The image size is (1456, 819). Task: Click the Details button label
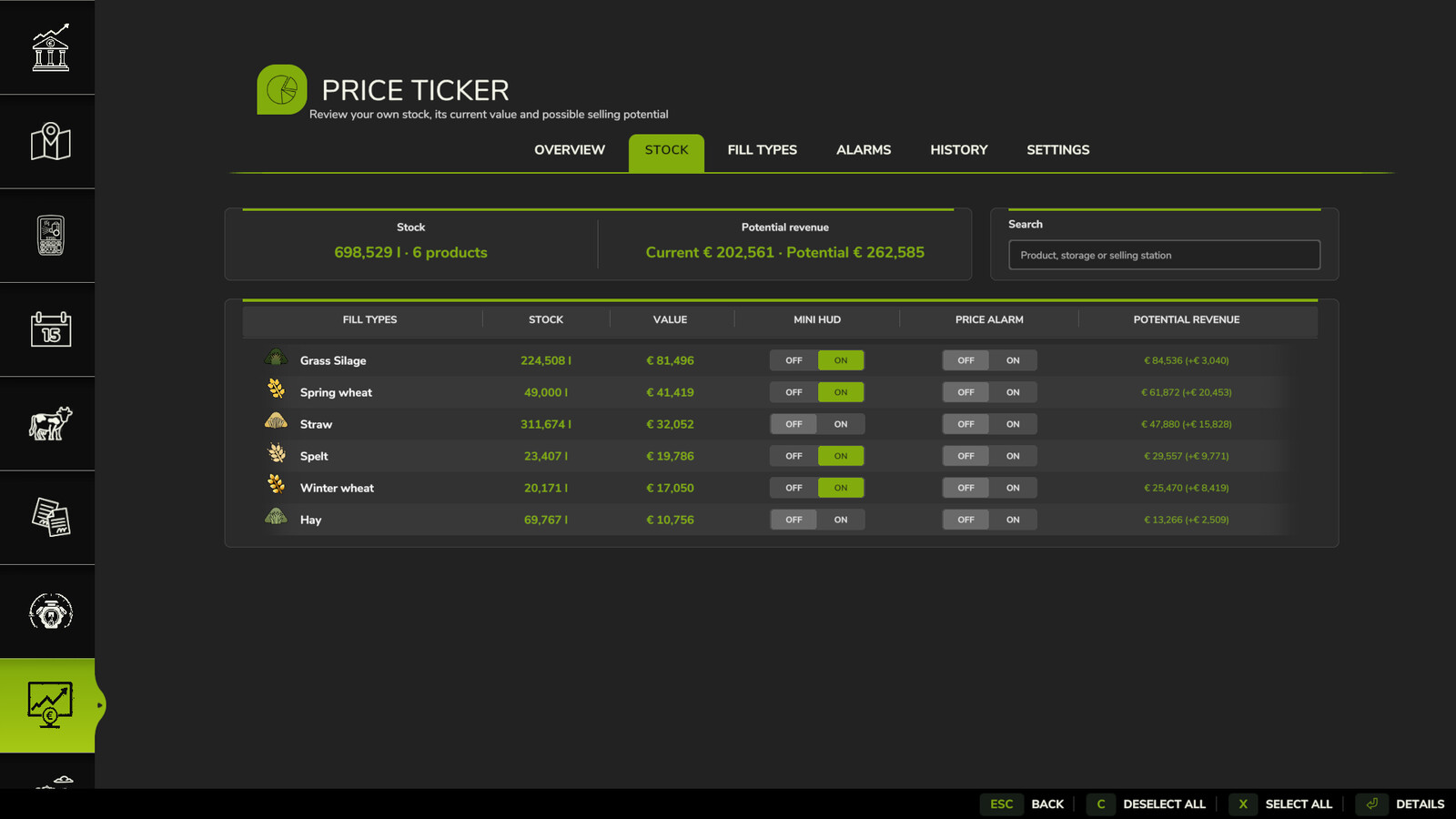tap(1420, 804)
